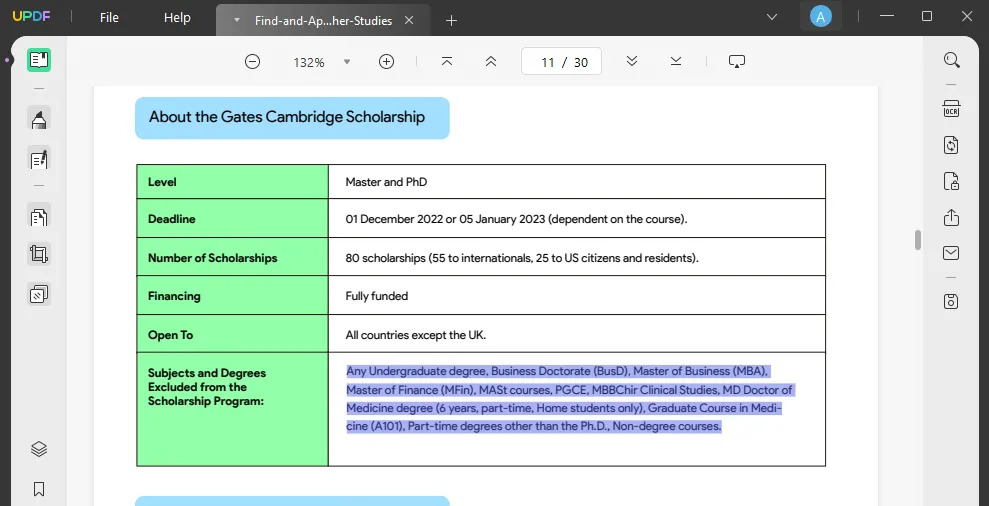The image size is (989, 506).
Task: Send file by email icon
Action: click(x=951, y=254)
